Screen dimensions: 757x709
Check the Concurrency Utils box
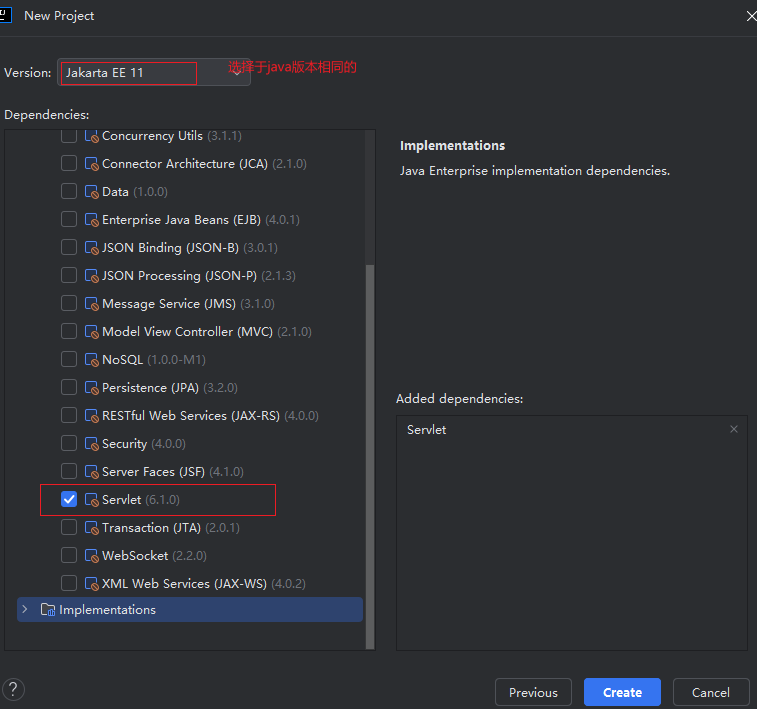(69, 136)
